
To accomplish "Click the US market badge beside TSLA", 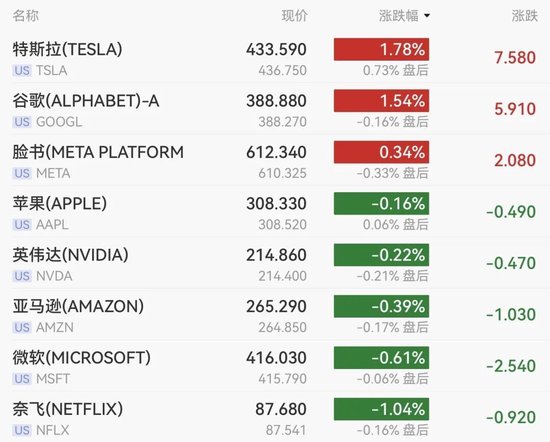I will click(x=22, y=71).
